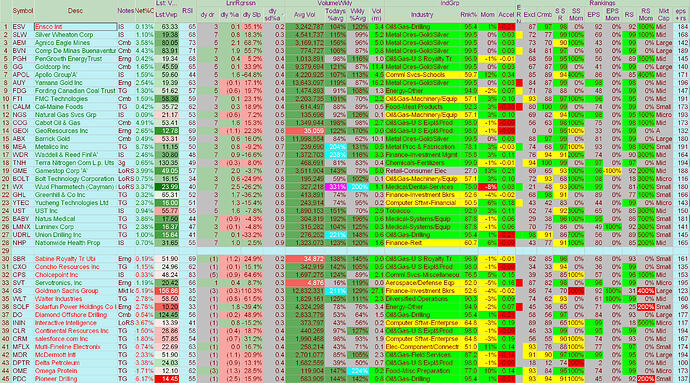Image resolution: width=690 pixels, height=383 pixels.
Task: Select the Barrick Gold cell
Action: [75, 139]
